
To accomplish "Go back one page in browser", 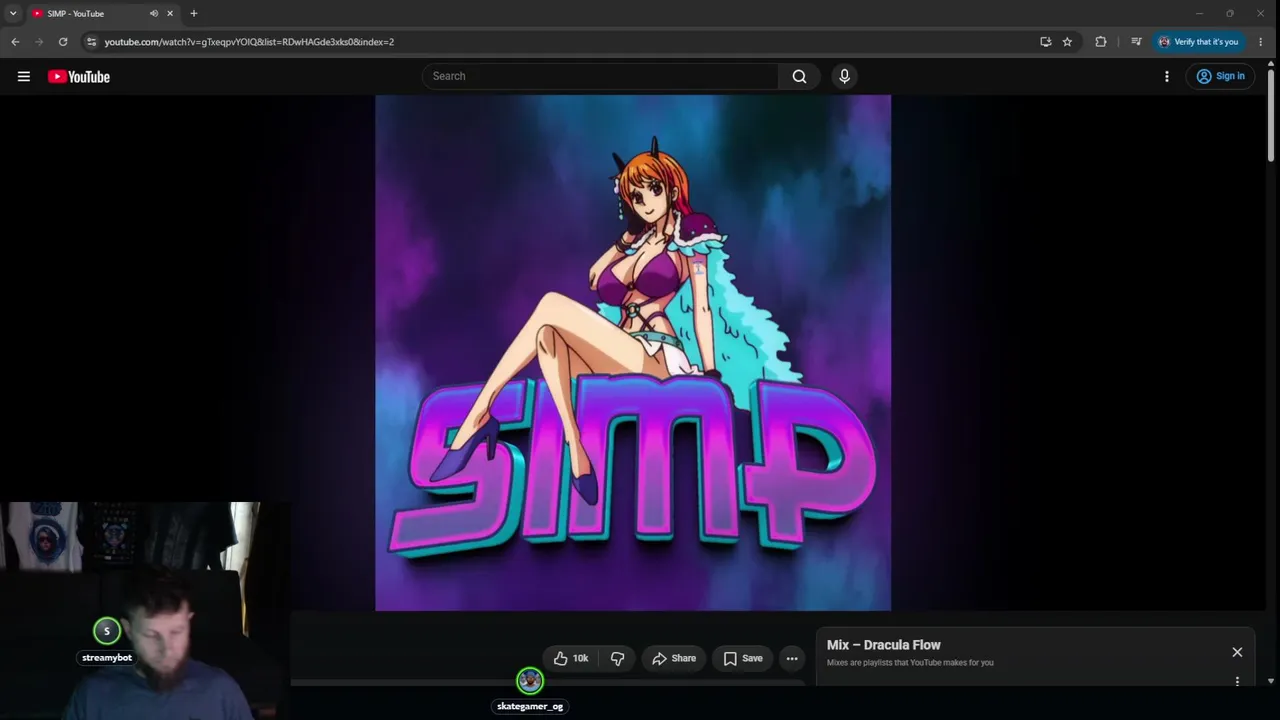I will [x=15, y=42].
